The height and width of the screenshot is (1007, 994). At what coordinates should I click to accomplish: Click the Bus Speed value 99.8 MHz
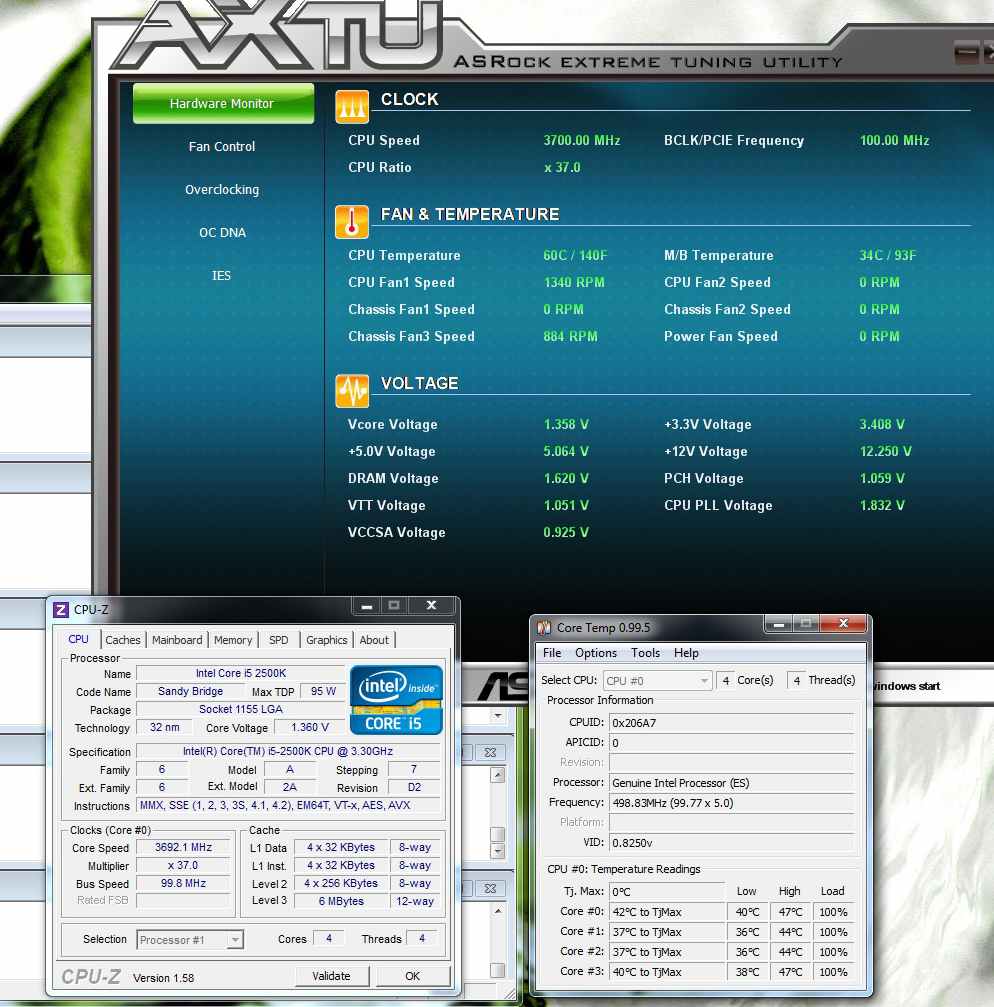click(183, 883)
